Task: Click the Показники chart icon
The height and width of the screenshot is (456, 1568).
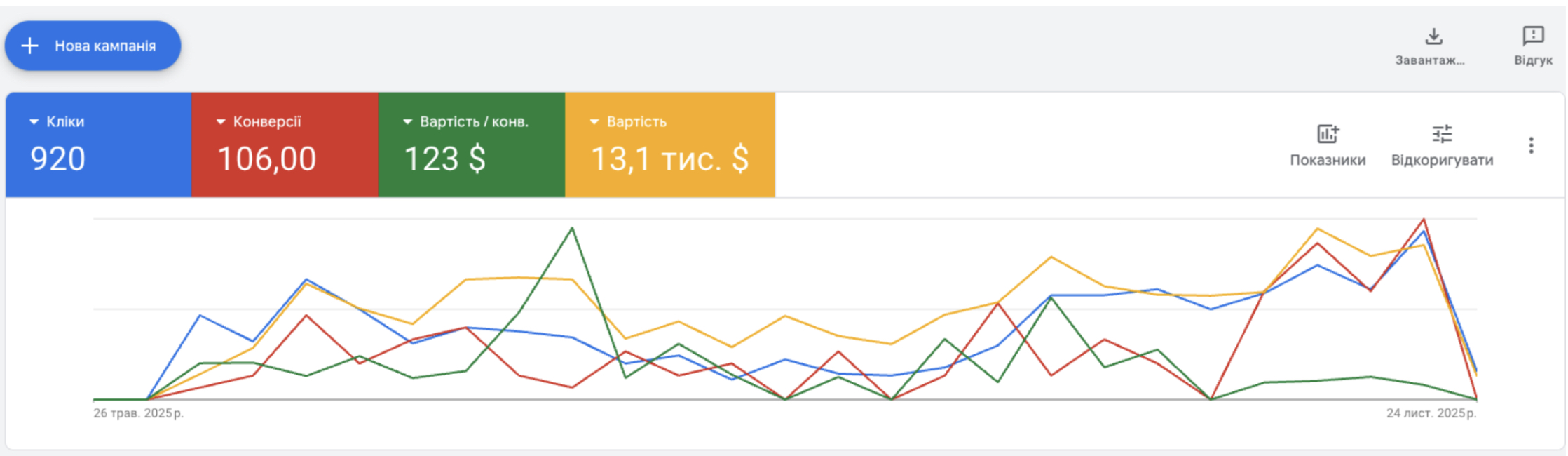Action: coord(1328,134)
